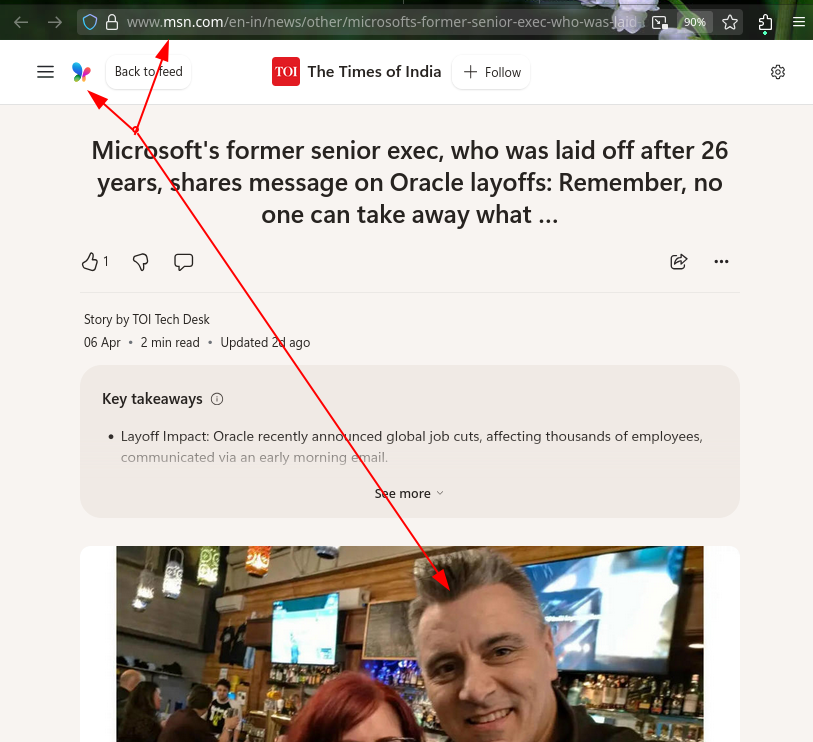Image resolution: width=813 pixels, height=742 pixels.
Task: Click the 90% zoom level control
Action: click(x=694, y=22)
